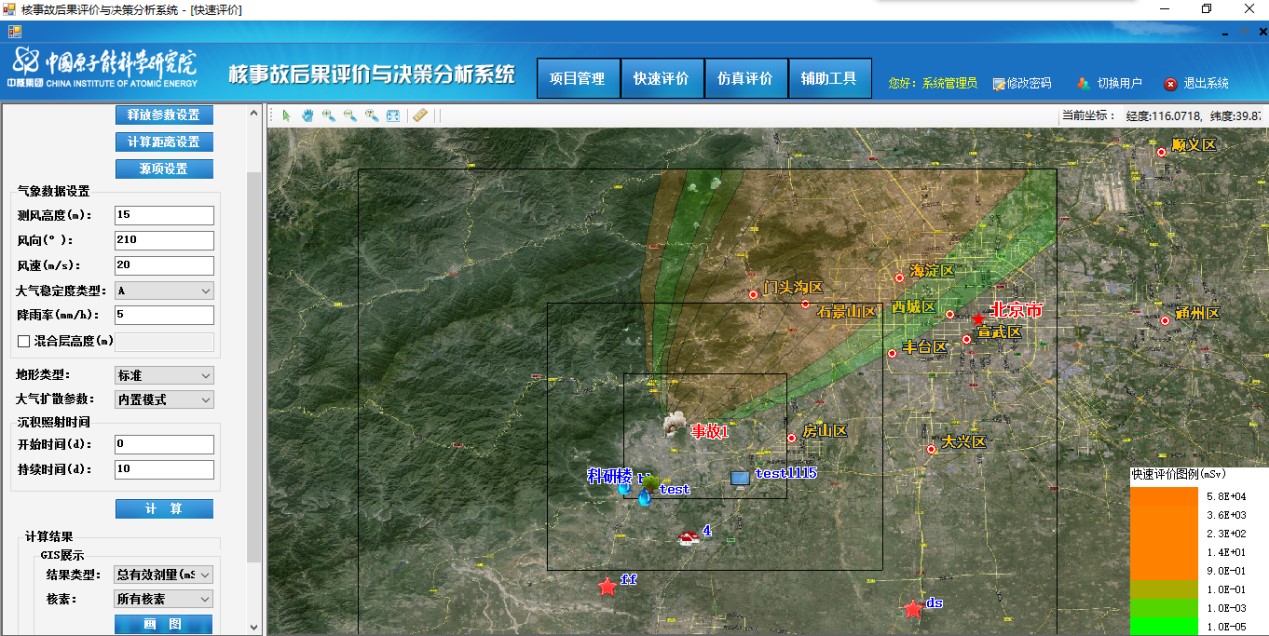Enable the 混合层高度 checkbox

24,341
